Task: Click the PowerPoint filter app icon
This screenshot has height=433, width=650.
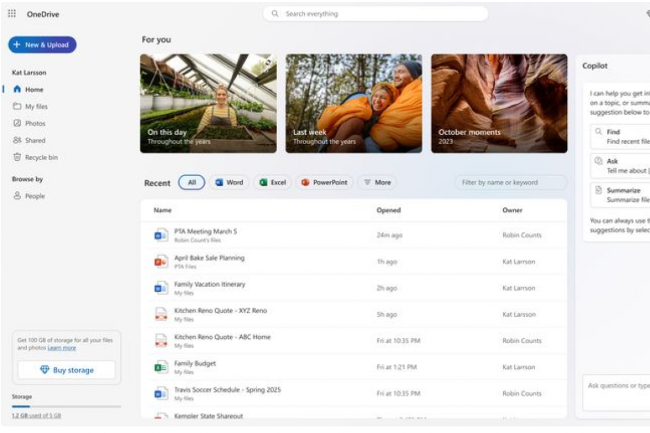Action: tap(305, 182)
